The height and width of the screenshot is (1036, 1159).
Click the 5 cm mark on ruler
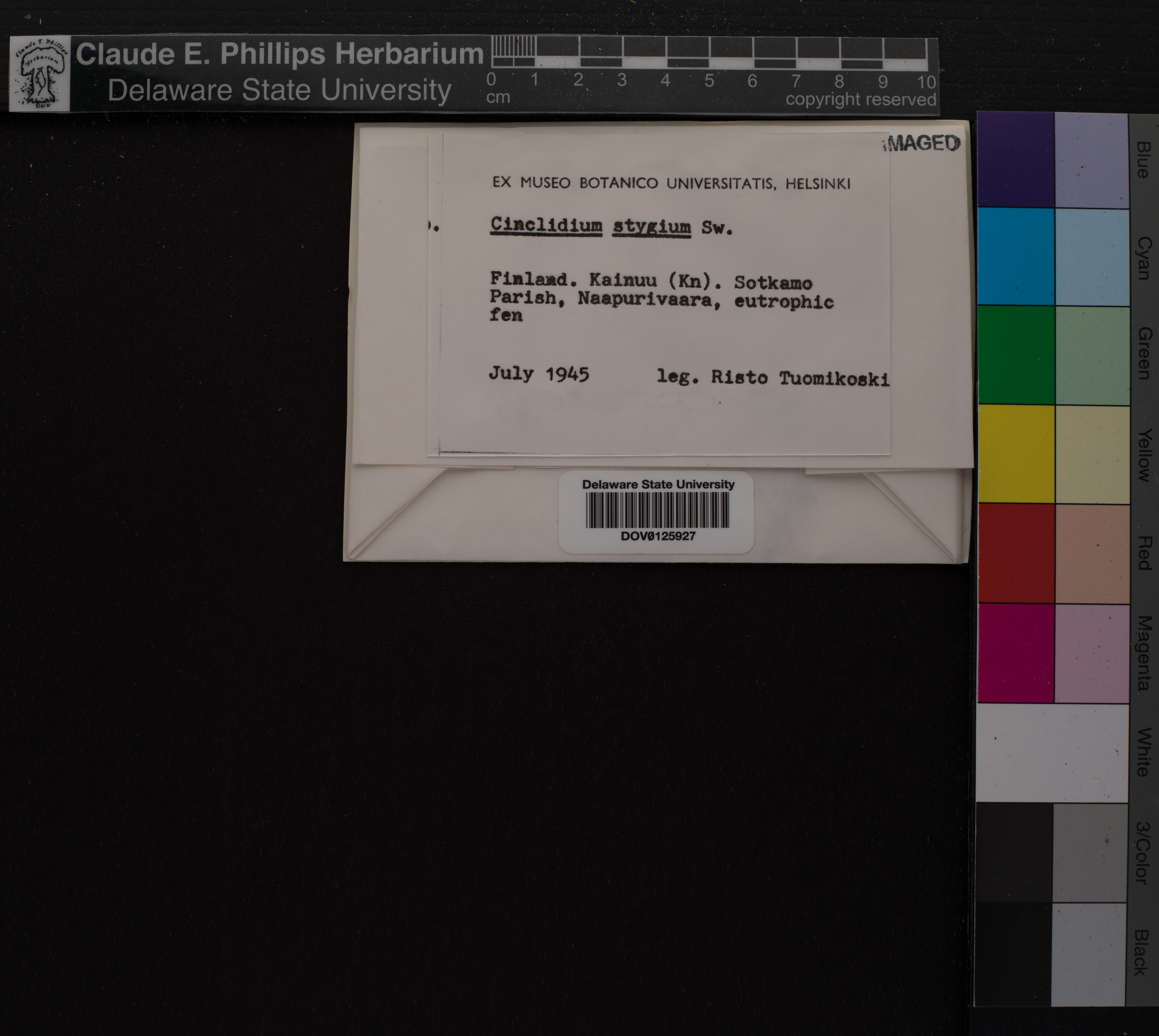709,81
